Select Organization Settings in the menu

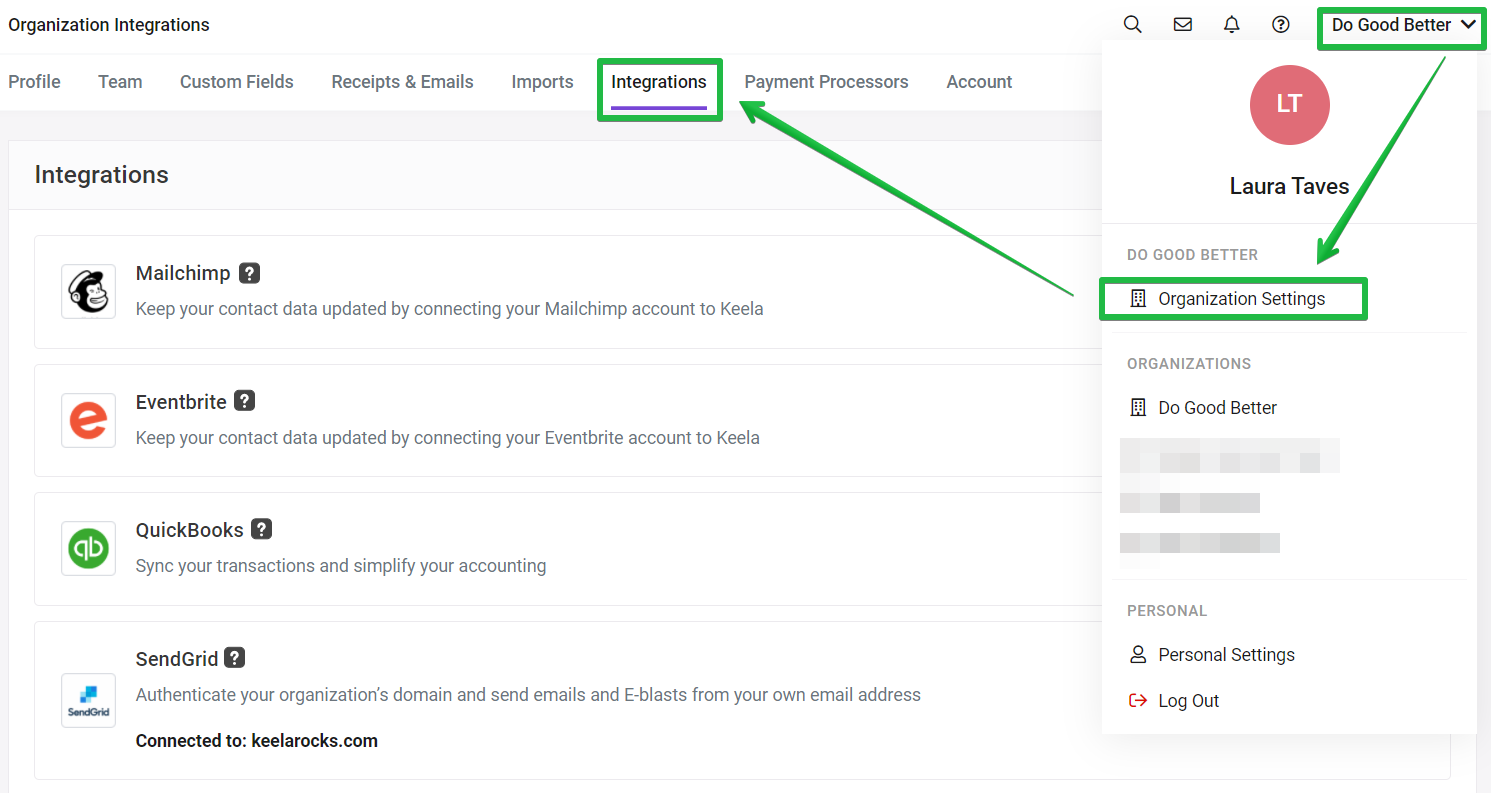[x=1233, y=299]
